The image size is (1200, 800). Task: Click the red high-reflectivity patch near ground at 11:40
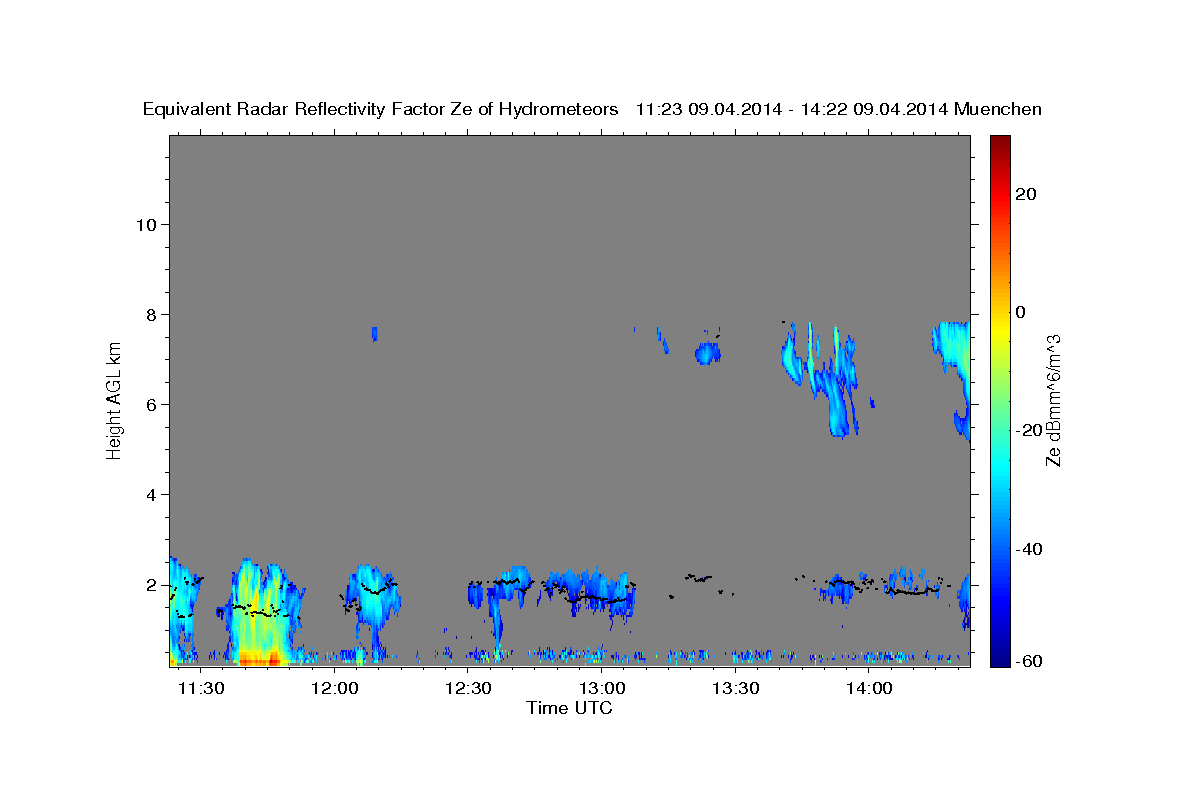(x=262, y=659)
